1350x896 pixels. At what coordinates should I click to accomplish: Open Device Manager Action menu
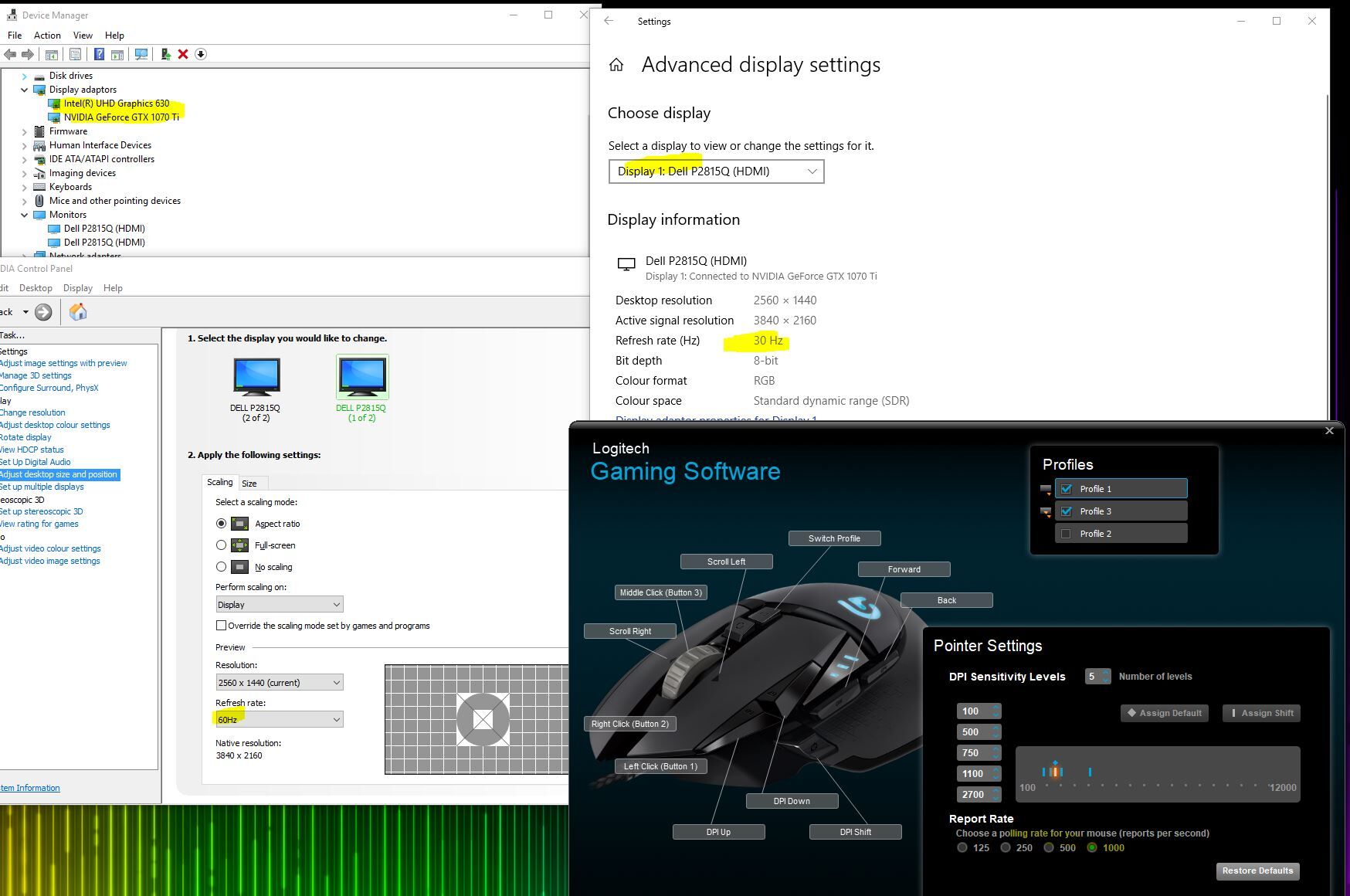pos(47,36)
